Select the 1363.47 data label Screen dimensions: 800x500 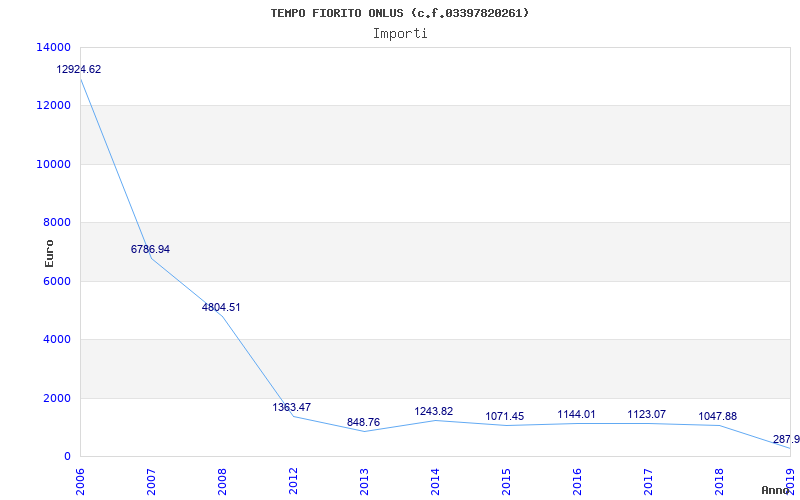point(292,408)
